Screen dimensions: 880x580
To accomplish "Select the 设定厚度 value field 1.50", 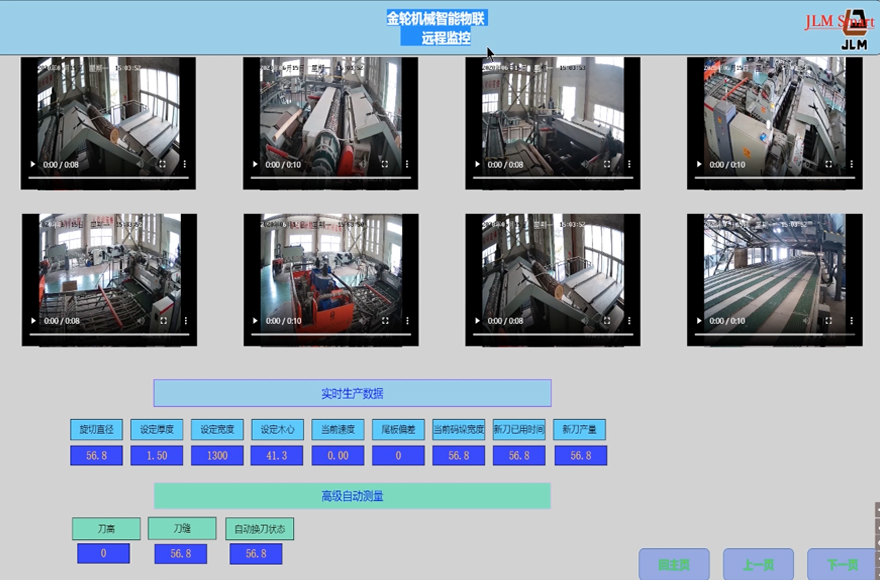I will pyautogui.click(x=157, y=456).
